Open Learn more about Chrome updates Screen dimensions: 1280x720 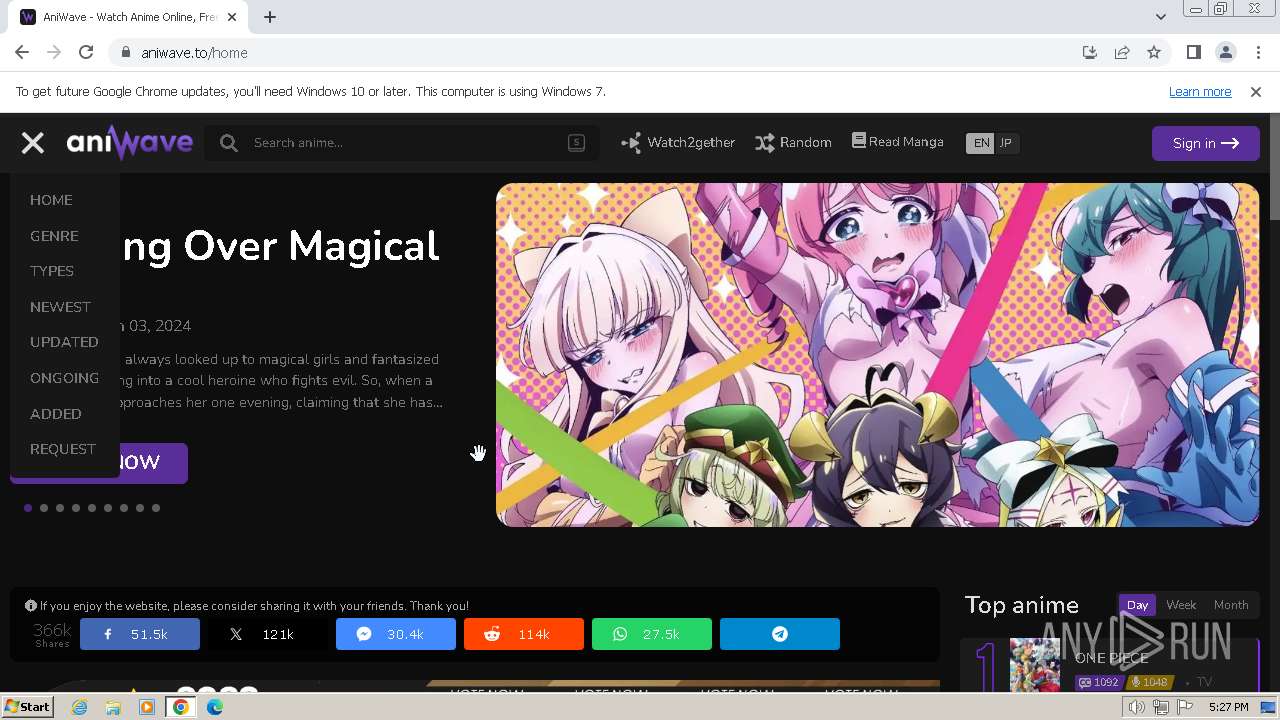tap(1200, 92)
